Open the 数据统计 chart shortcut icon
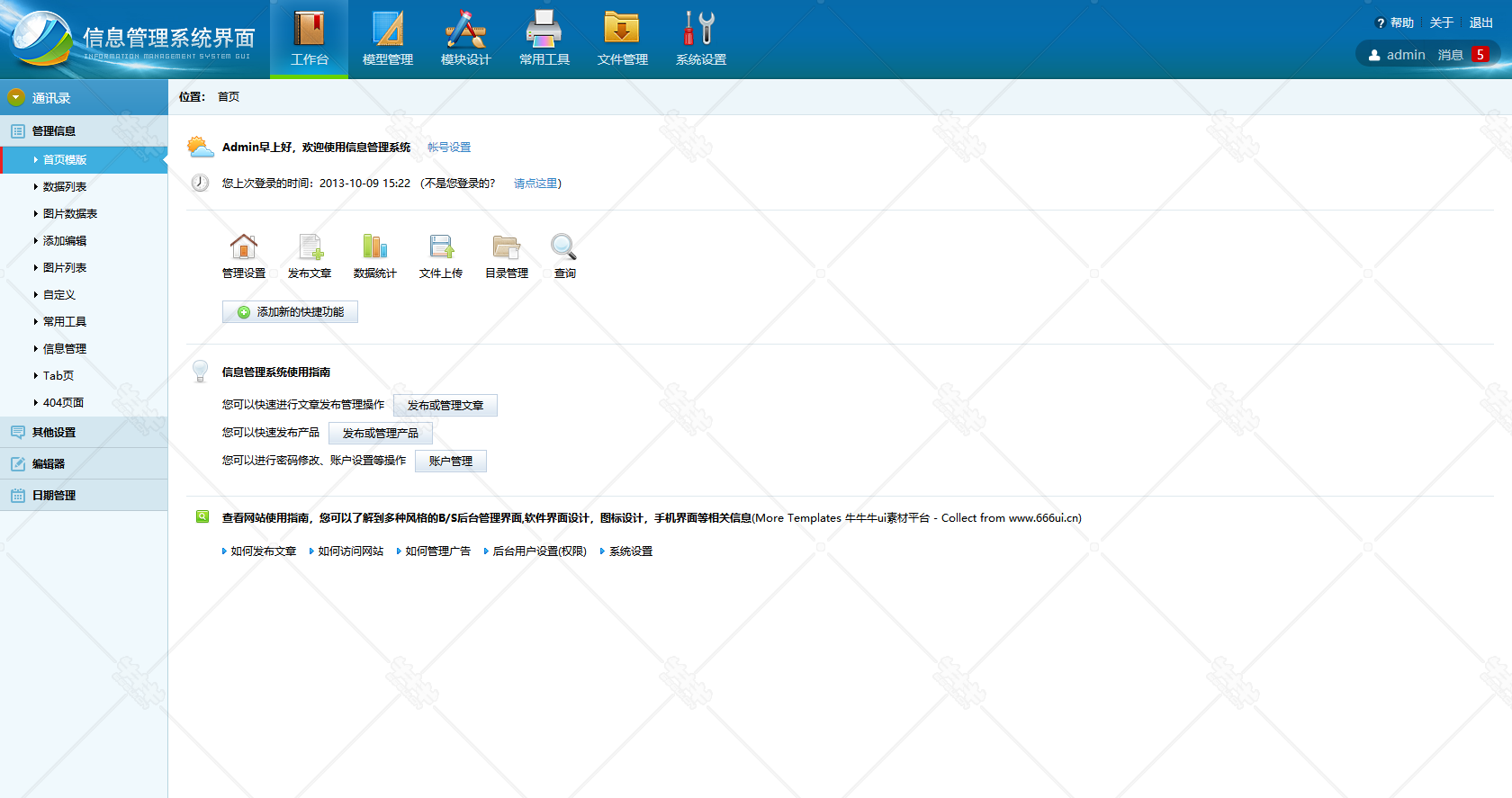 [374, 247]
